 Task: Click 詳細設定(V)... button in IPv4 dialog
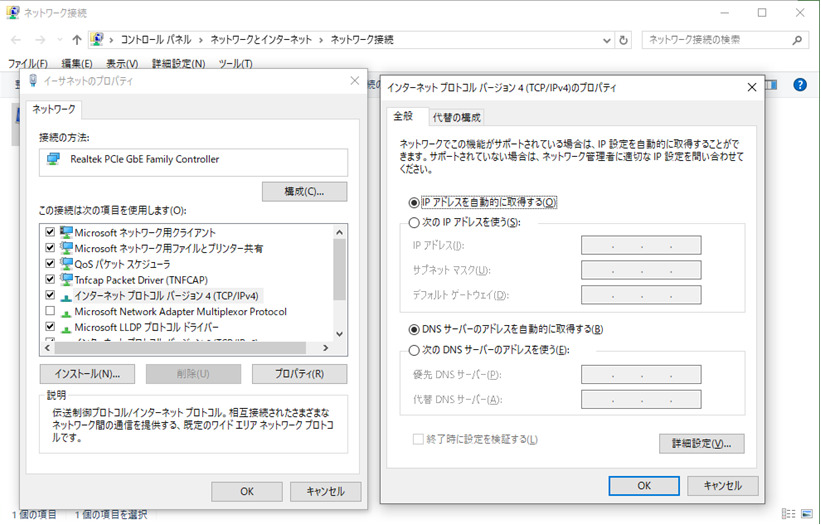point(702,444)
